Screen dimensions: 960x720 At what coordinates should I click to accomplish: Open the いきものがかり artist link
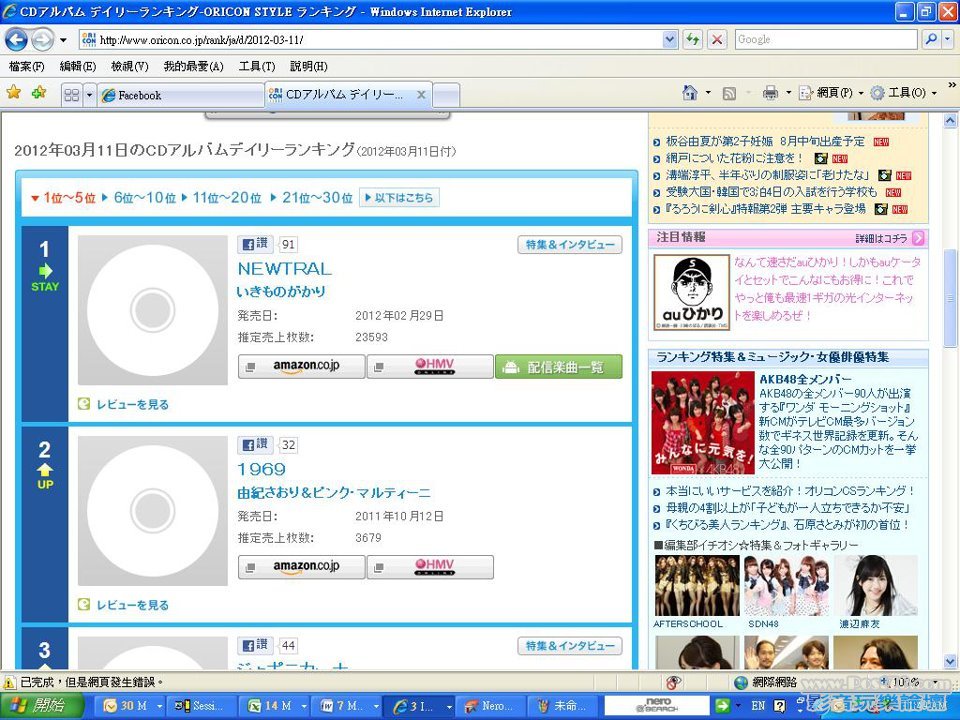[x=281, y=292]
